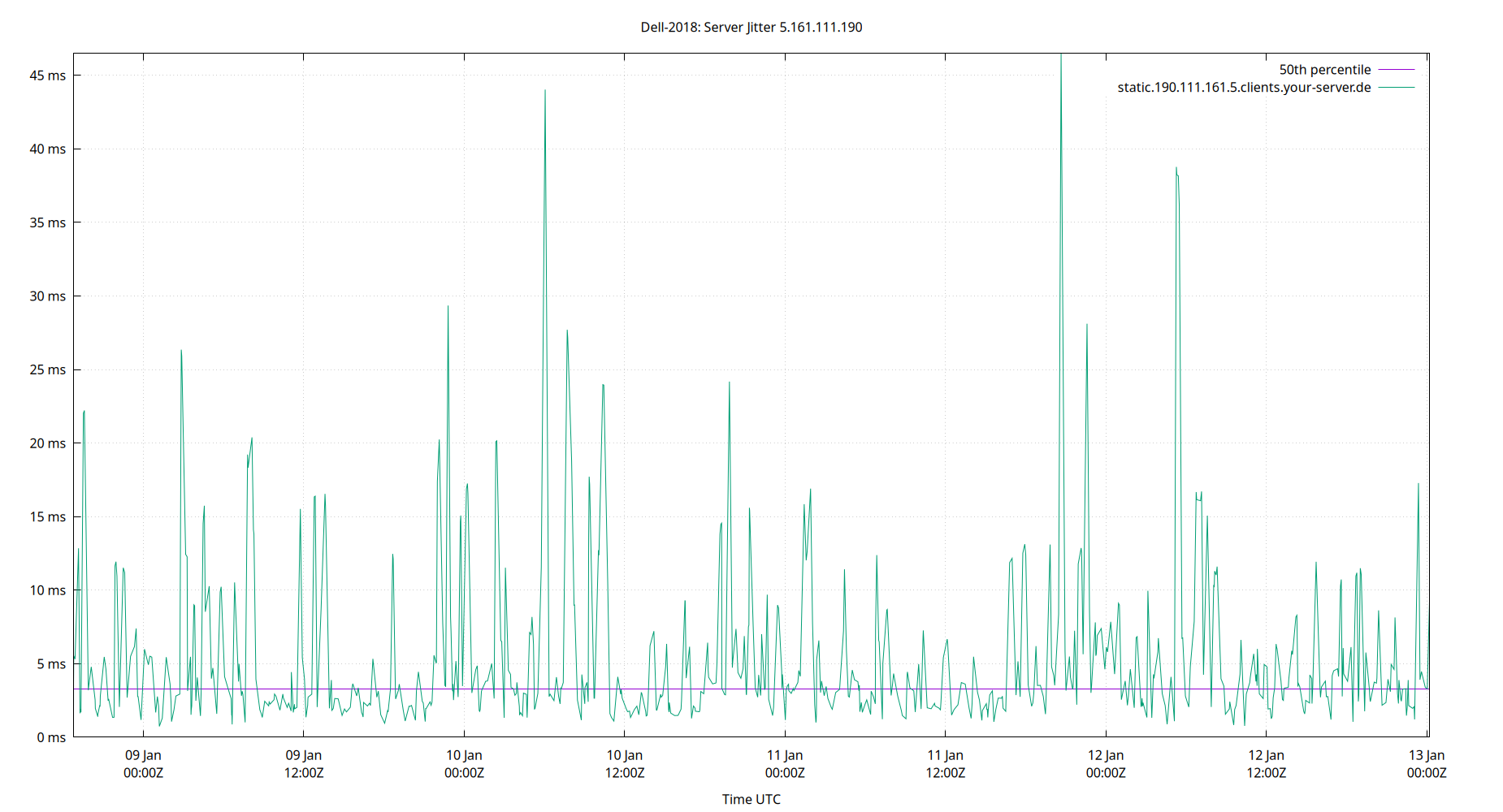Select the 10 Jan 12:00Z tick label

(625, 763)
